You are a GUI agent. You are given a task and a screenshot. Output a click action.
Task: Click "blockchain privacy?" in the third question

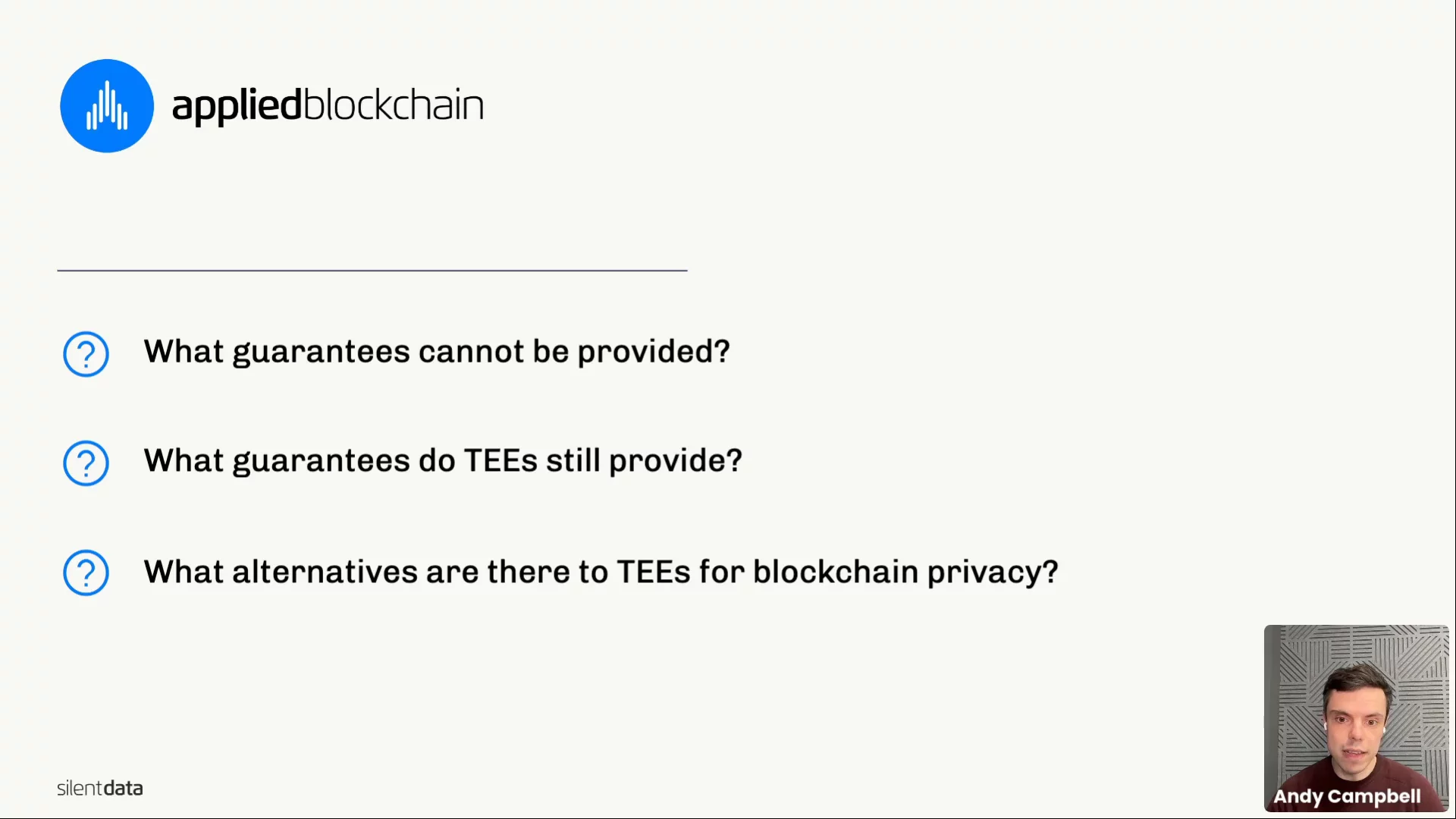click(x=905, y=572)
